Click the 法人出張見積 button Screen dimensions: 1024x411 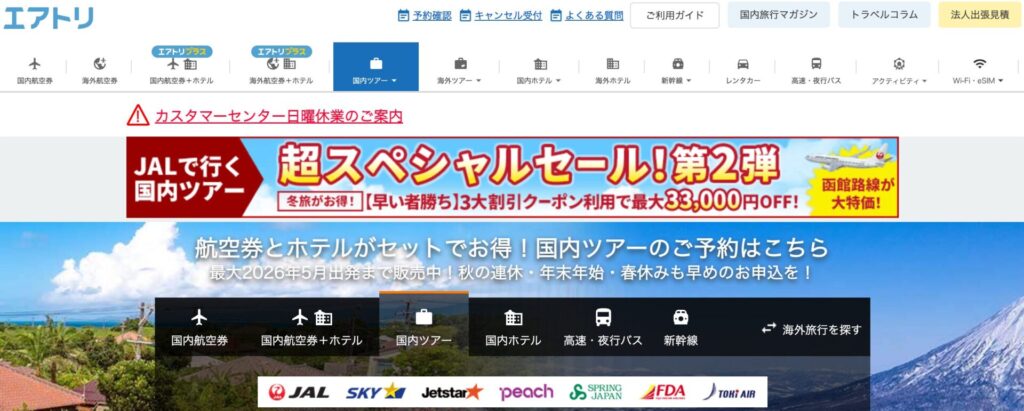[978, 15]
